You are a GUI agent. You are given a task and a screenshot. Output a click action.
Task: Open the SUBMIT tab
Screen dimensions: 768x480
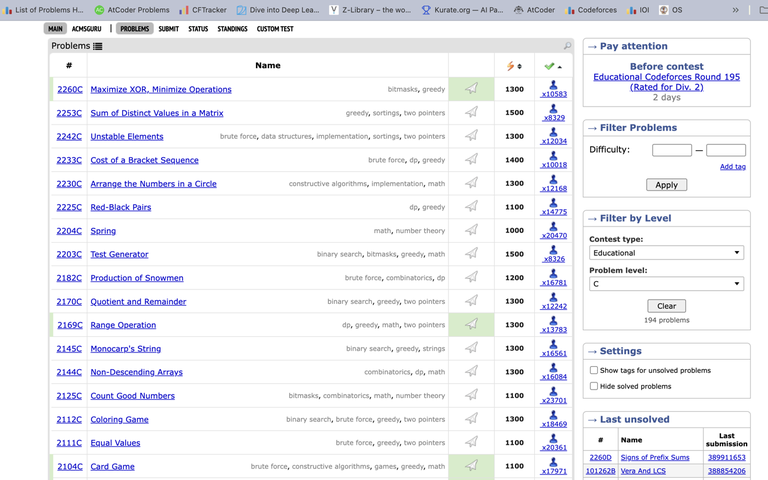pos(168,29)
